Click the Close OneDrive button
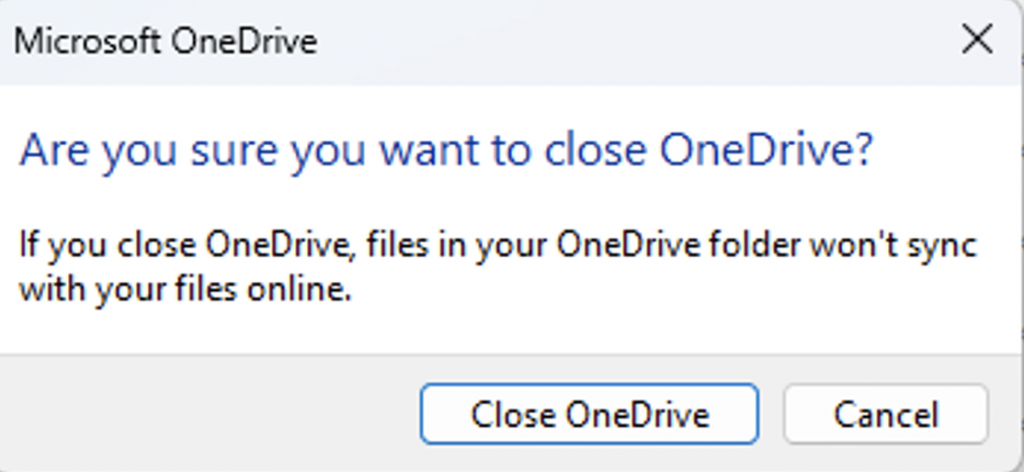Screen dimensions: 1024x472 [x=589, y=414]
